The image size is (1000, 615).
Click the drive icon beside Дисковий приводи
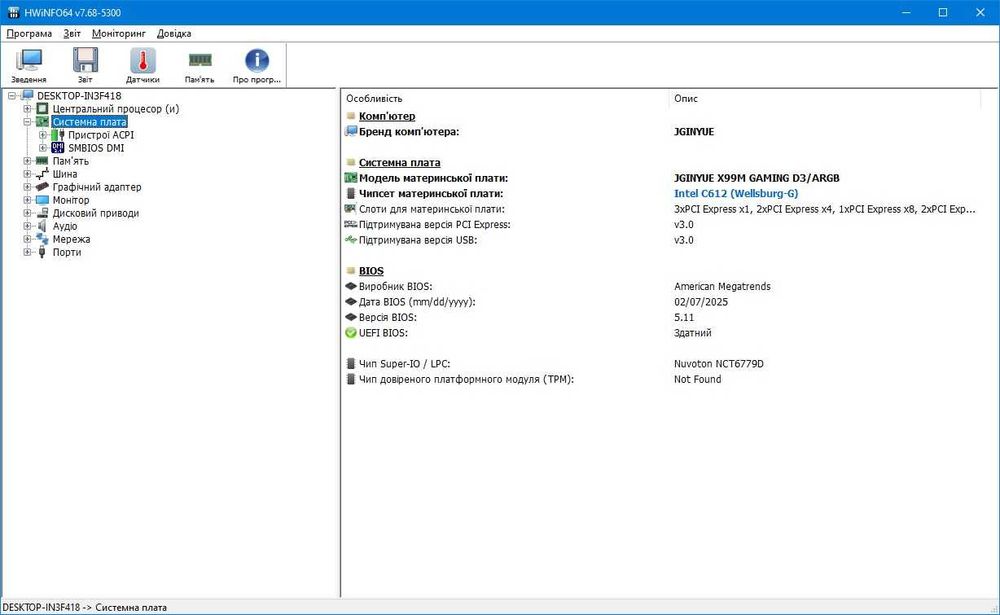tap(42, 213)
